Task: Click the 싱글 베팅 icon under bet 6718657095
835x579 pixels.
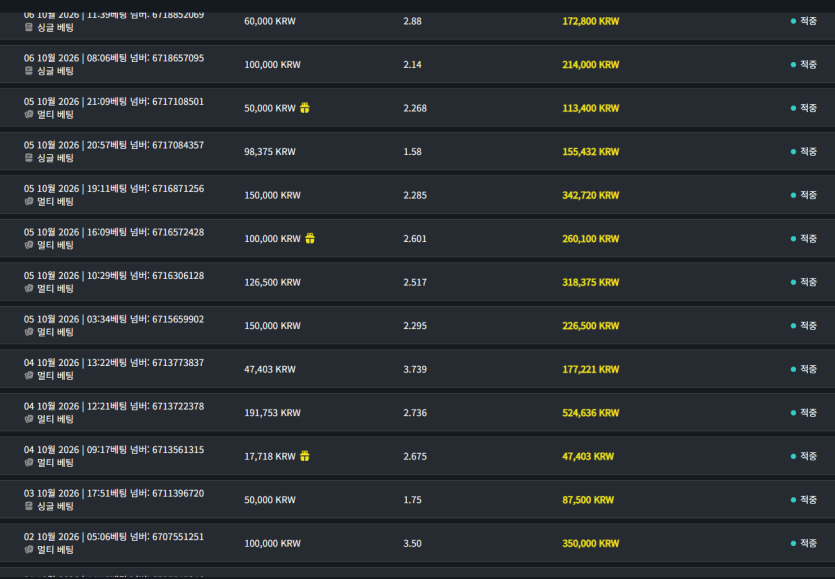Action: (x=29, y=71)
